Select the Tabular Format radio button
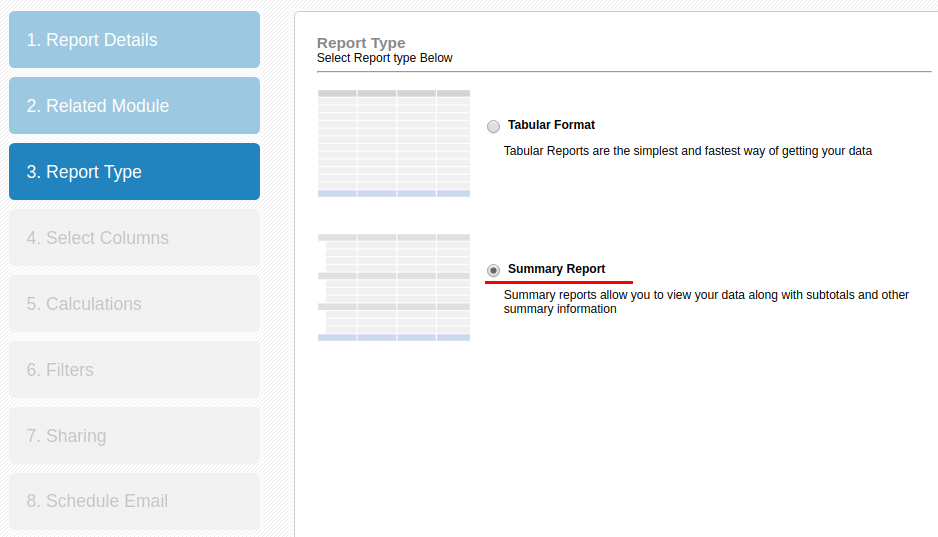Viewport: 938px width, 537px height. [x=493, y=126]
